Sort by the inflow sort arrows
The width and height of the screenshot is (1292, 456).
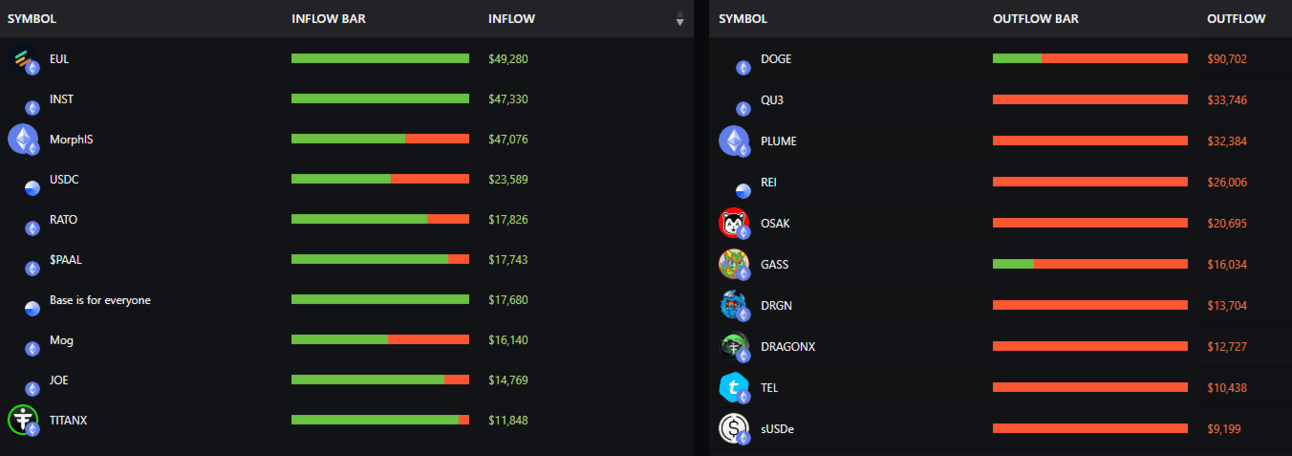click(x=680, y=19)
